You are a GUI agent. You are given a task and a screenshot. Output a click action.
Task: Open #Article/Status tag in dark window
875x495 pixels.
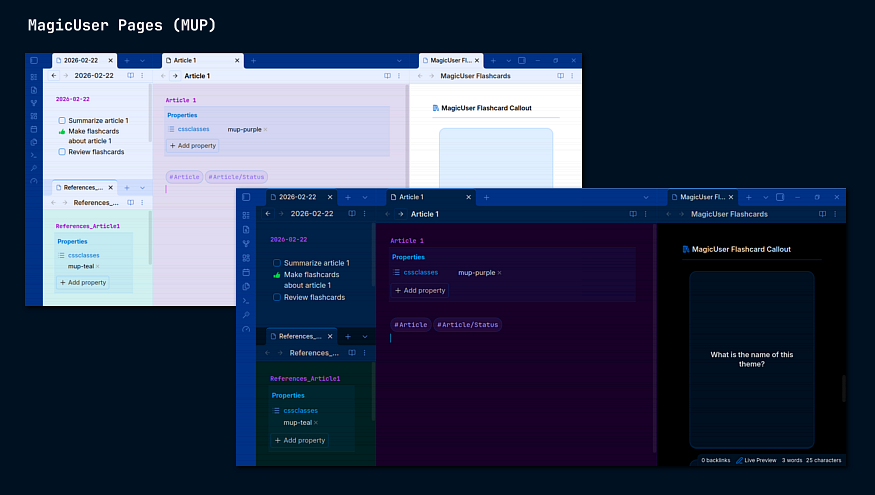pyautogui.click(x=468, y=325)
